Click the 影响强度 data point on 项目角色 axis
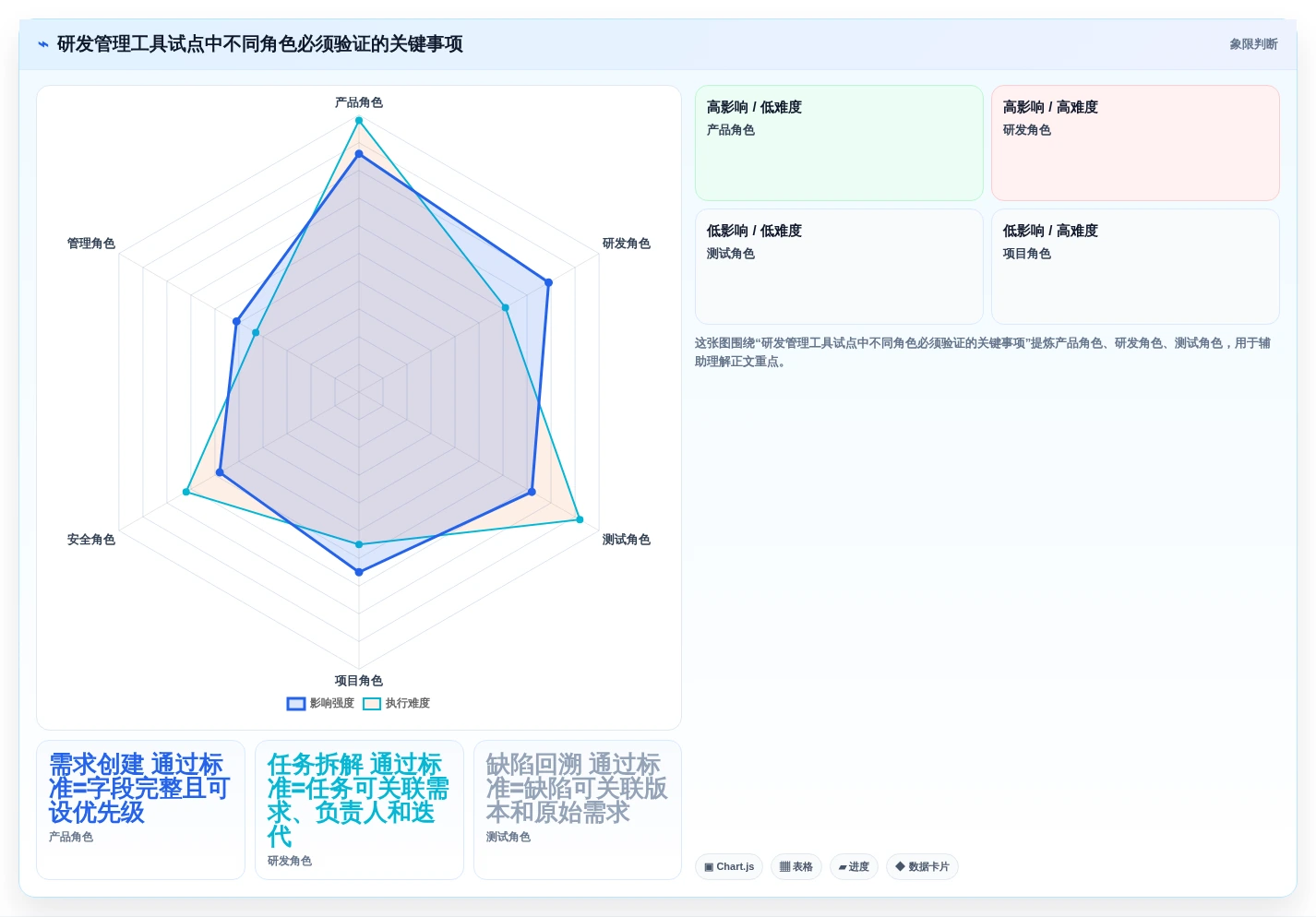Viewport: 1316px width, 917px height. (x=359, y=572)
